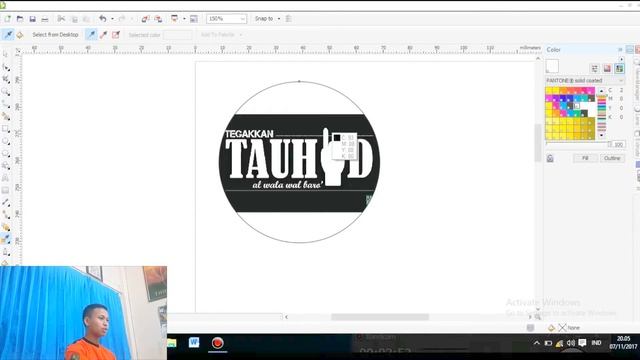Open the undo history dropdown arrow
The image size is (640, 360).
[112, 19]
